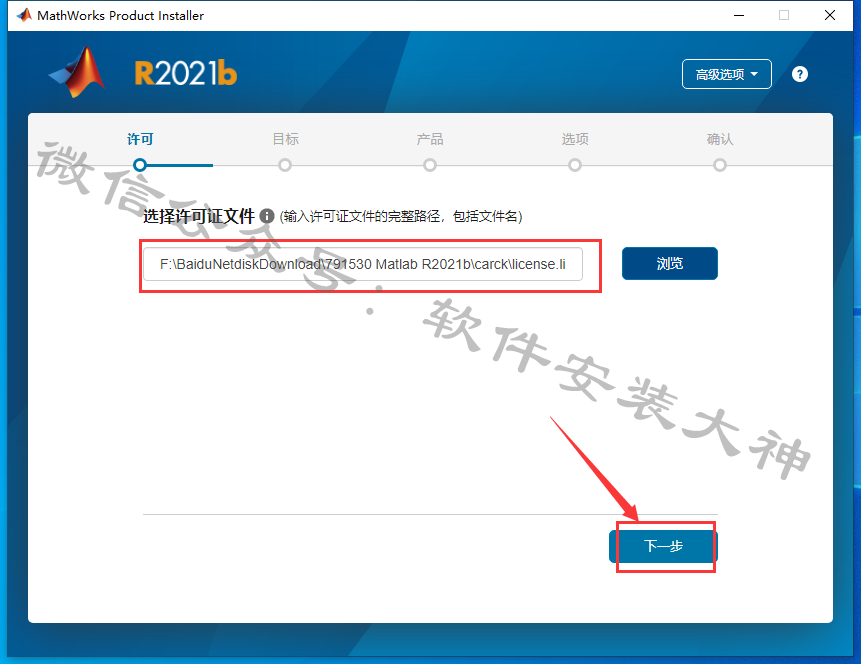This screenshot has width=861, height=664.
Task: Click the 选择许可证文件 heading text
Action: click(199, 216)
